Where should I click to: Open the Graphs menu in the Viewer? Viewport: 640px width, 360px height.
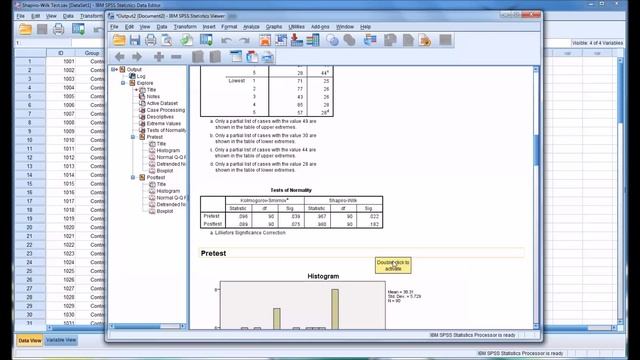pyautogui.click(x=274, y=27)
